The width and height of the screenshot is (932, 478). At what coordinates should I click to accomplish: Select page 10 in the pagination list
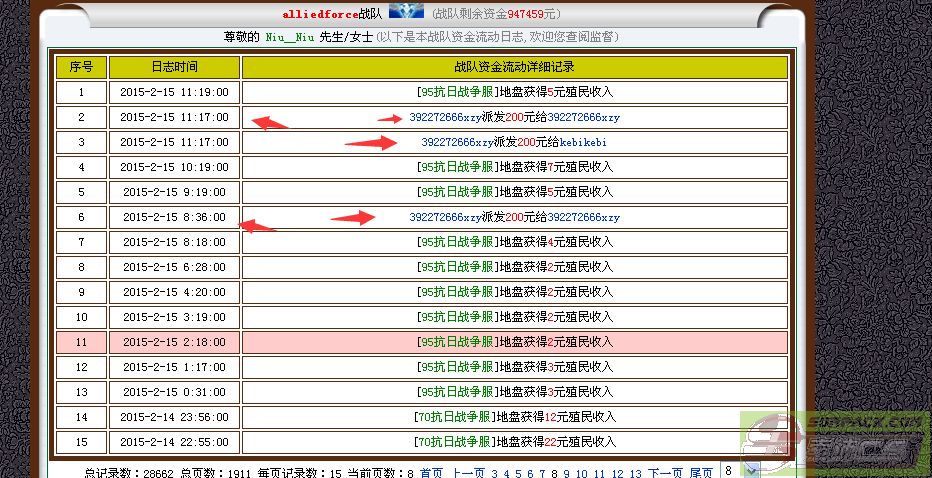pos(582,473)
